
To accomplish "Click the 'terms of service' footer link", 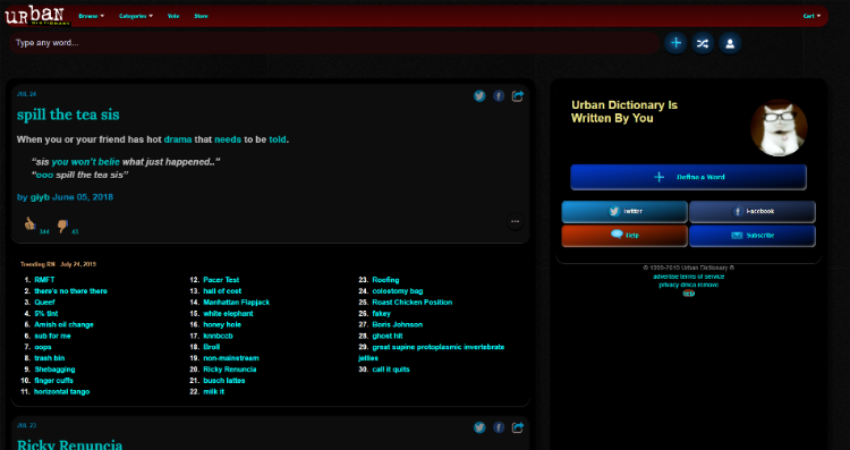I will tap(702, 277).
